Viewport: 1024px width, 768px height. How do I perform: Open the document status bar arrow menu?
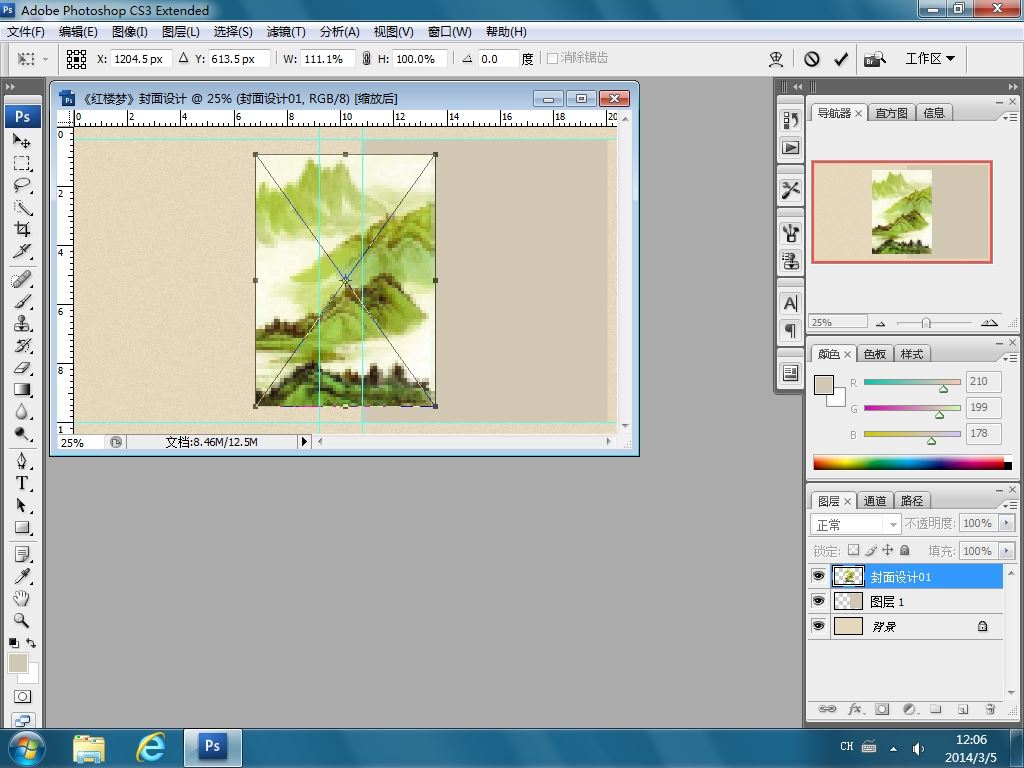tap(304, 441)
